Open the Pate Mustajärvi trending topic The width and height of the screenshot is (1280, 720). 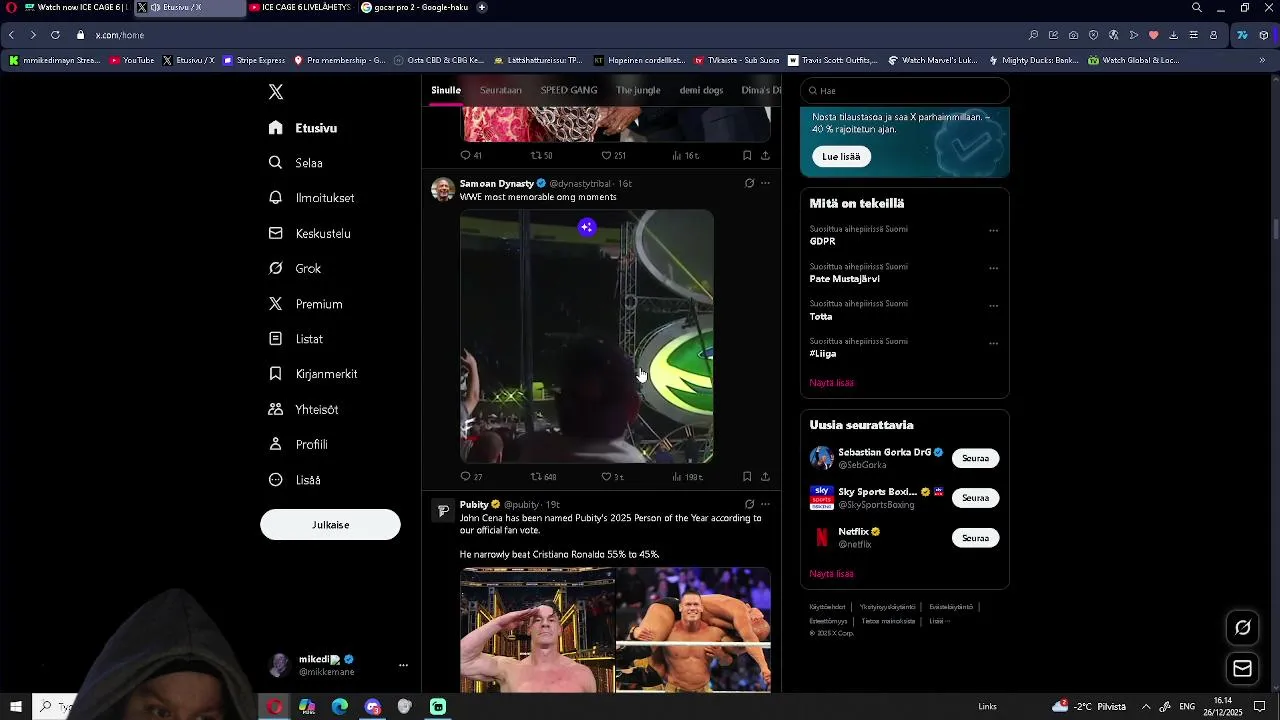click(x=844, y=279)
